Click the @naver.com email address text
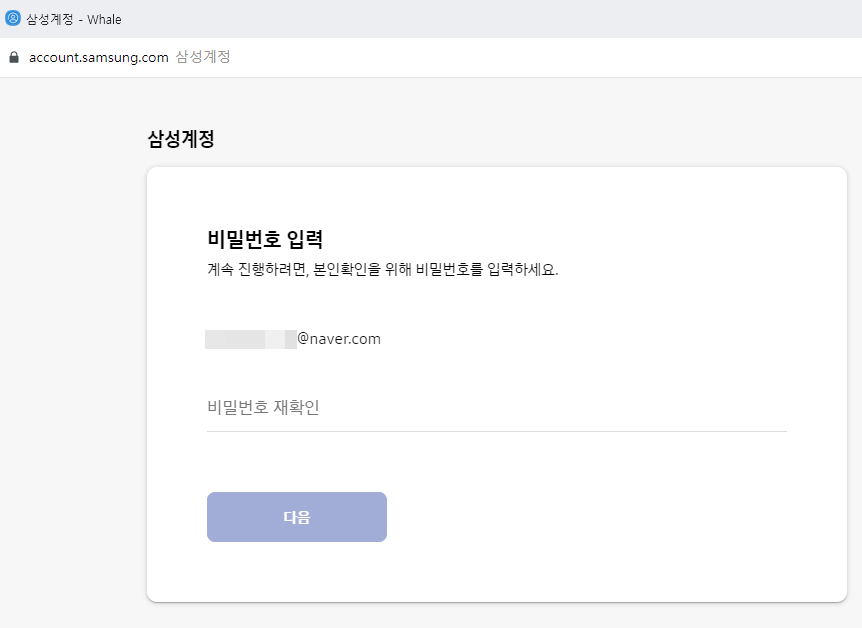 [x=293, y=339]
